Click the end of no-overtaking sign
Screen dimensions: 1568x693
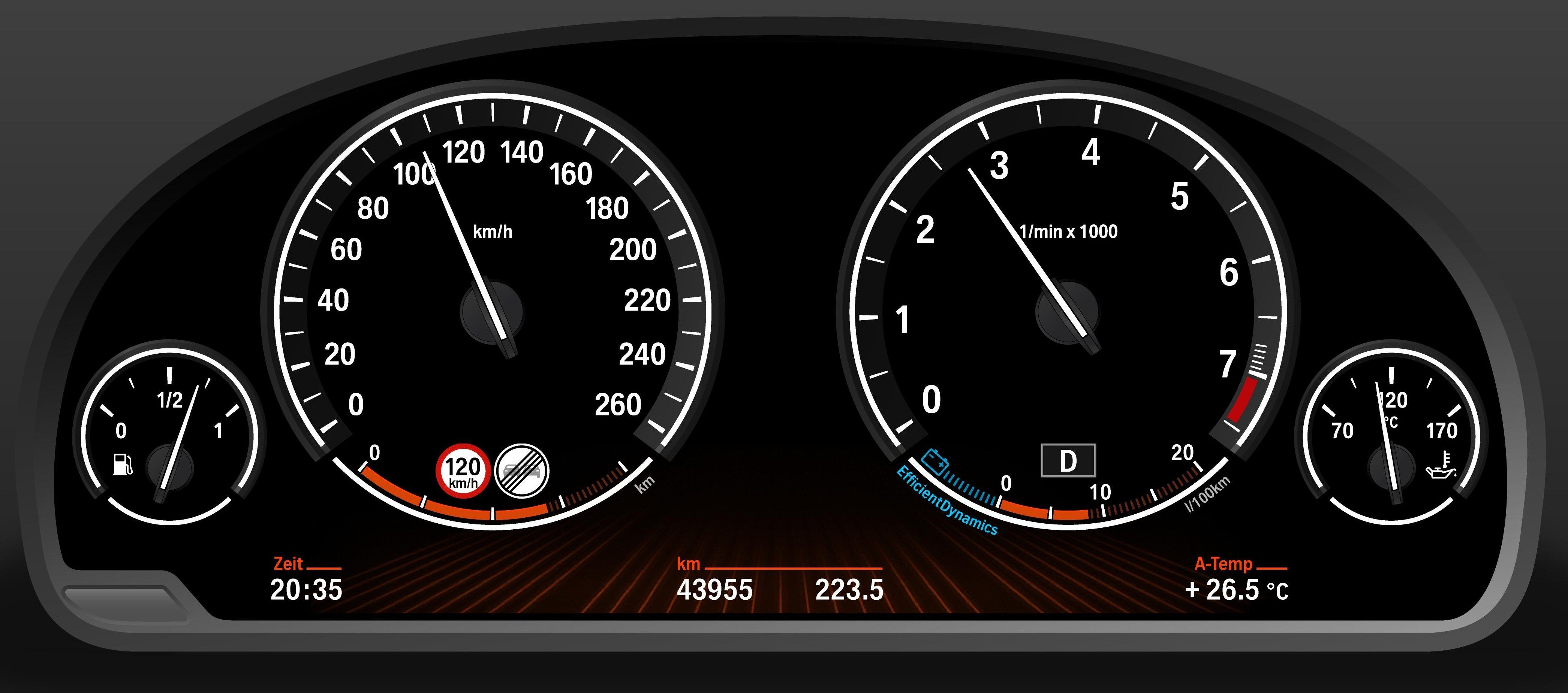pyautogui.click(x=522, y=471)
